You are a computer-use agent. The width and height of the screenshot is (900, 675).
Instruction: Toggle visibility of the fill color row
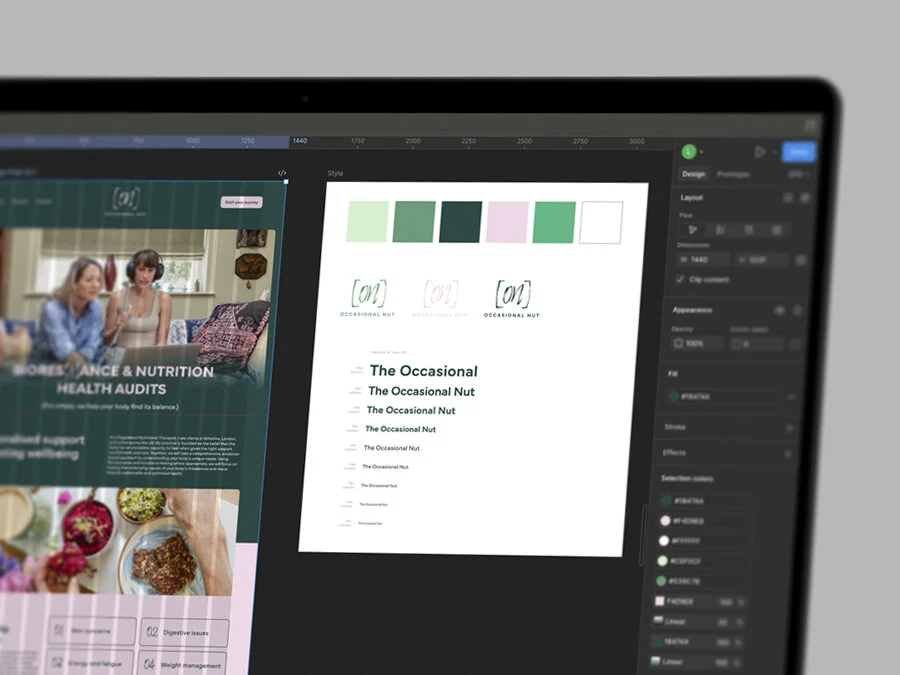792,397
